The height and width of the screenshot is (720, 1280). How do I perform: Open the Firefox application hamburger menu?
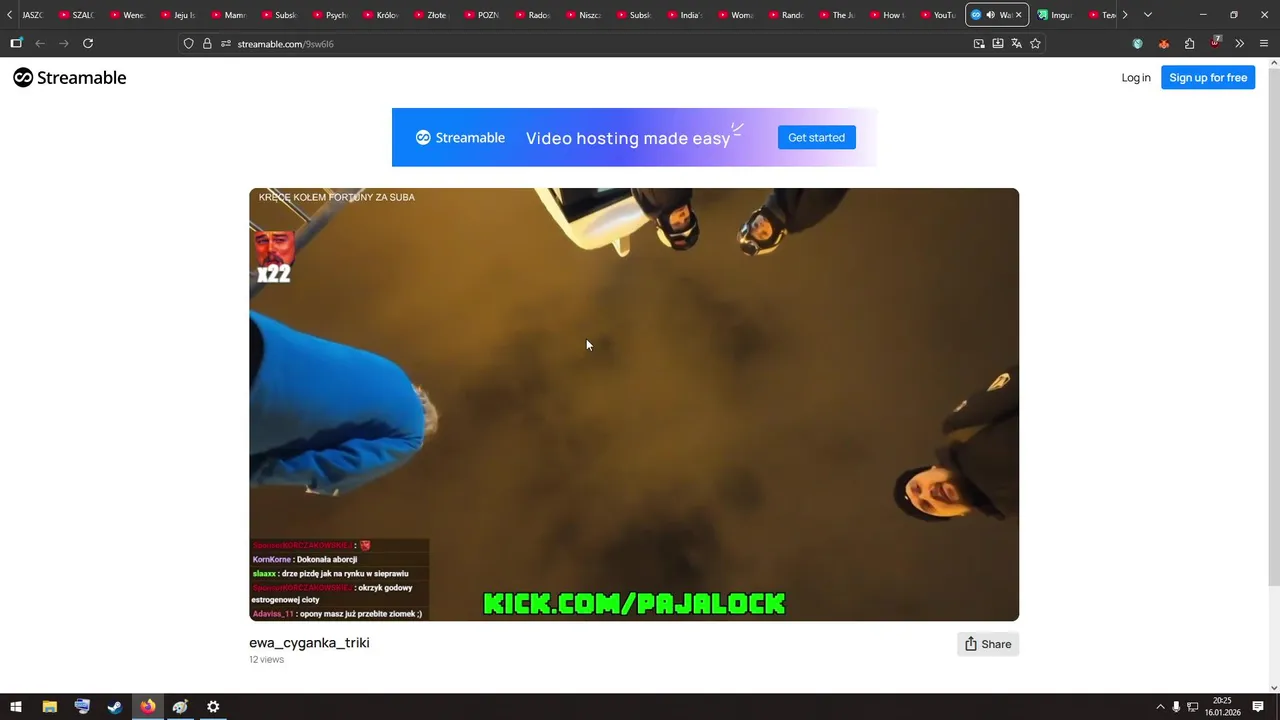point(1264,44)
